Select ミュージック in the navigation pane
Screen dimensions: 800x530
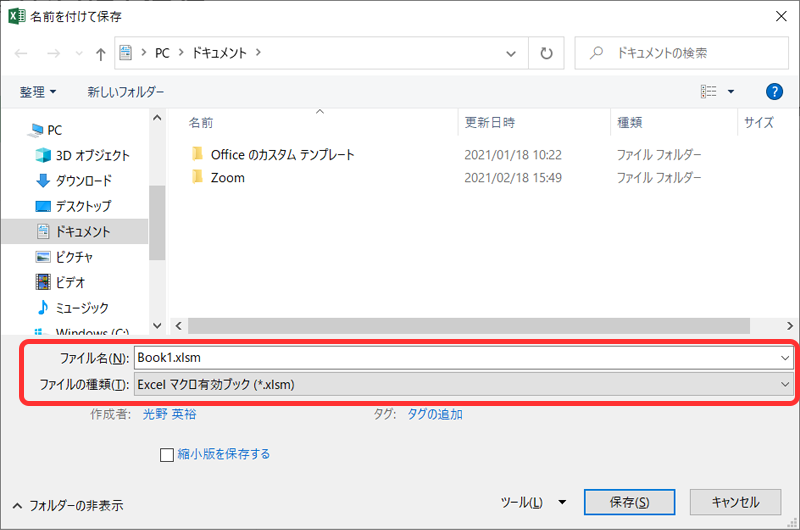[x=82, y=308]
